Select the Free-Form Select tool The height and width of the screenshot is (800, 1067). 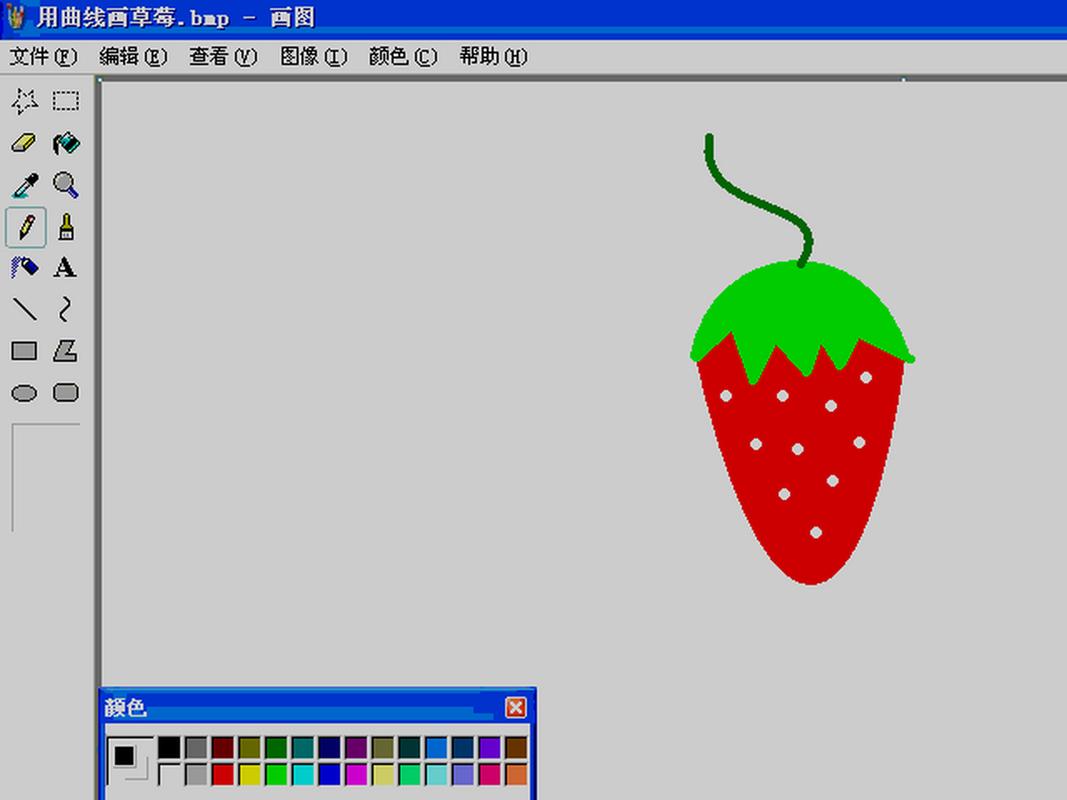click(24, 101)
